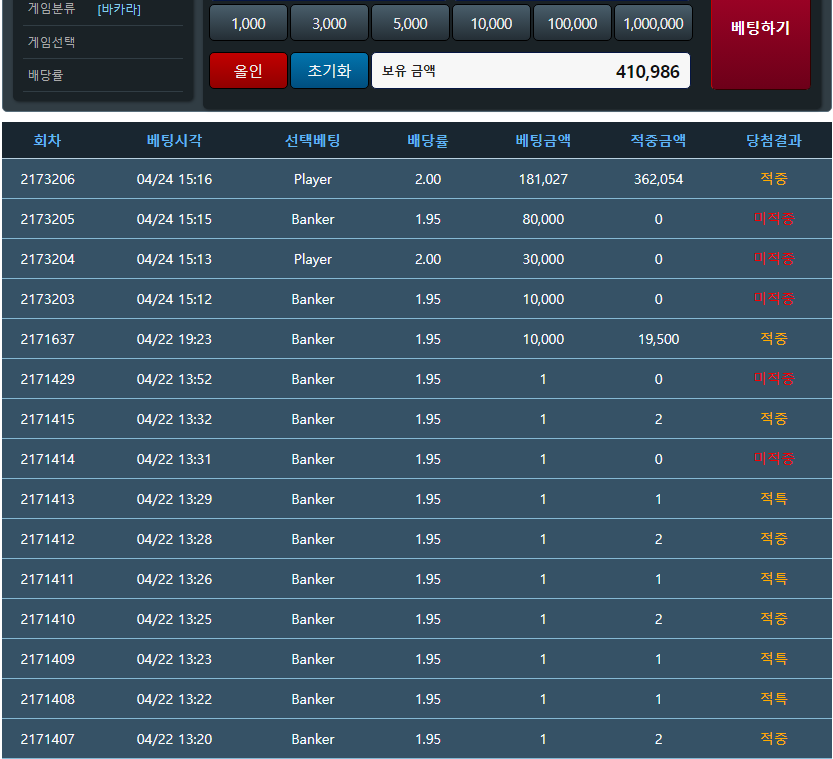Select the 1,000,000 bet amount button
Screen dimensions: 833x759
coord(653,23)
